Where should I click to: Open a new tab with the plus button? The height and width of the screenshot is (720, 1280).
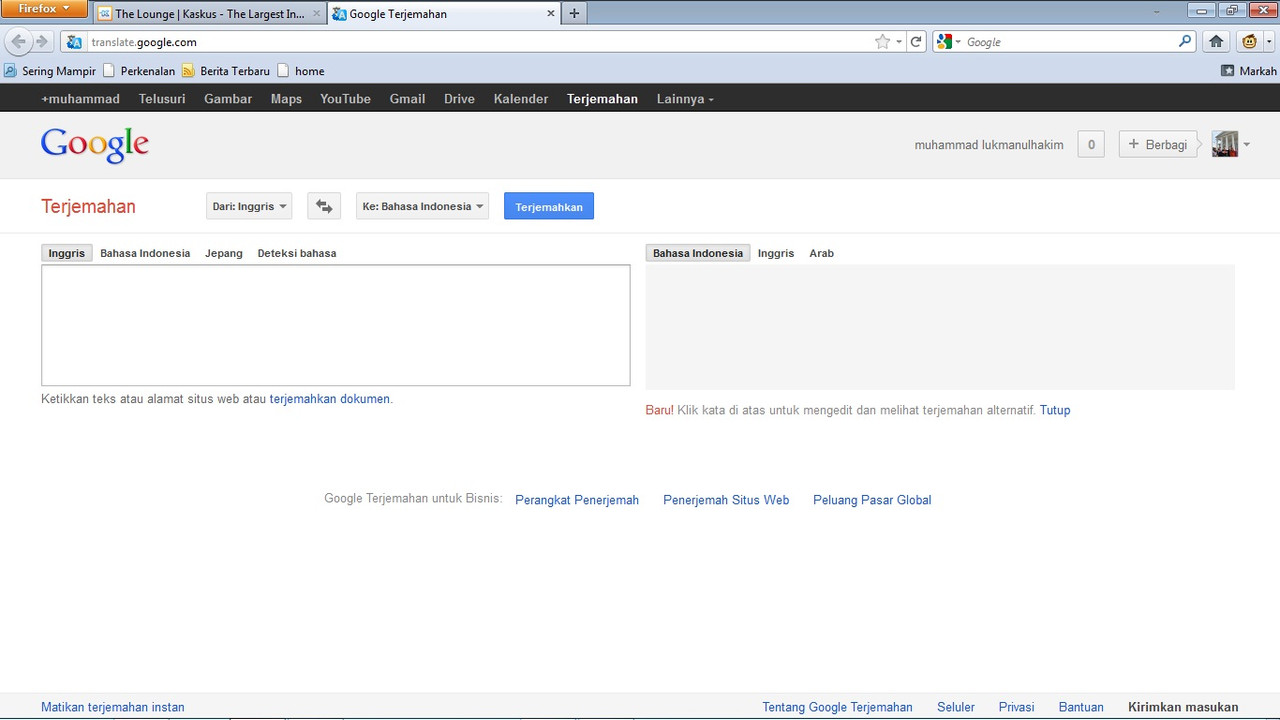pyautogui.click(x=574, y=14)
